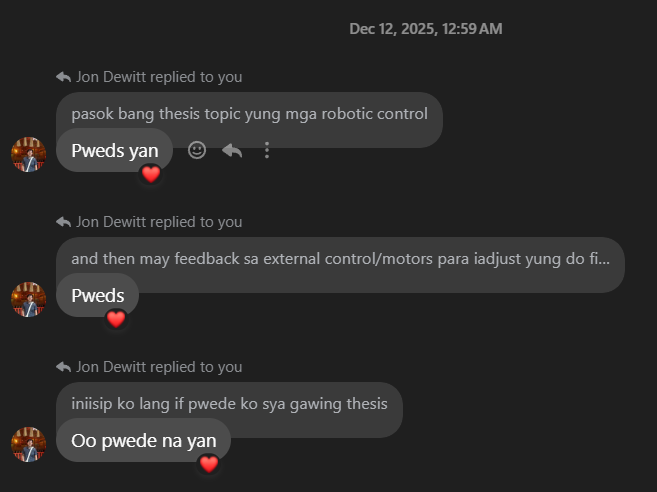Click the avatar beside 'Pweds yan' message
This screenshot has width=657, height=492.
(x=29, y=154)
